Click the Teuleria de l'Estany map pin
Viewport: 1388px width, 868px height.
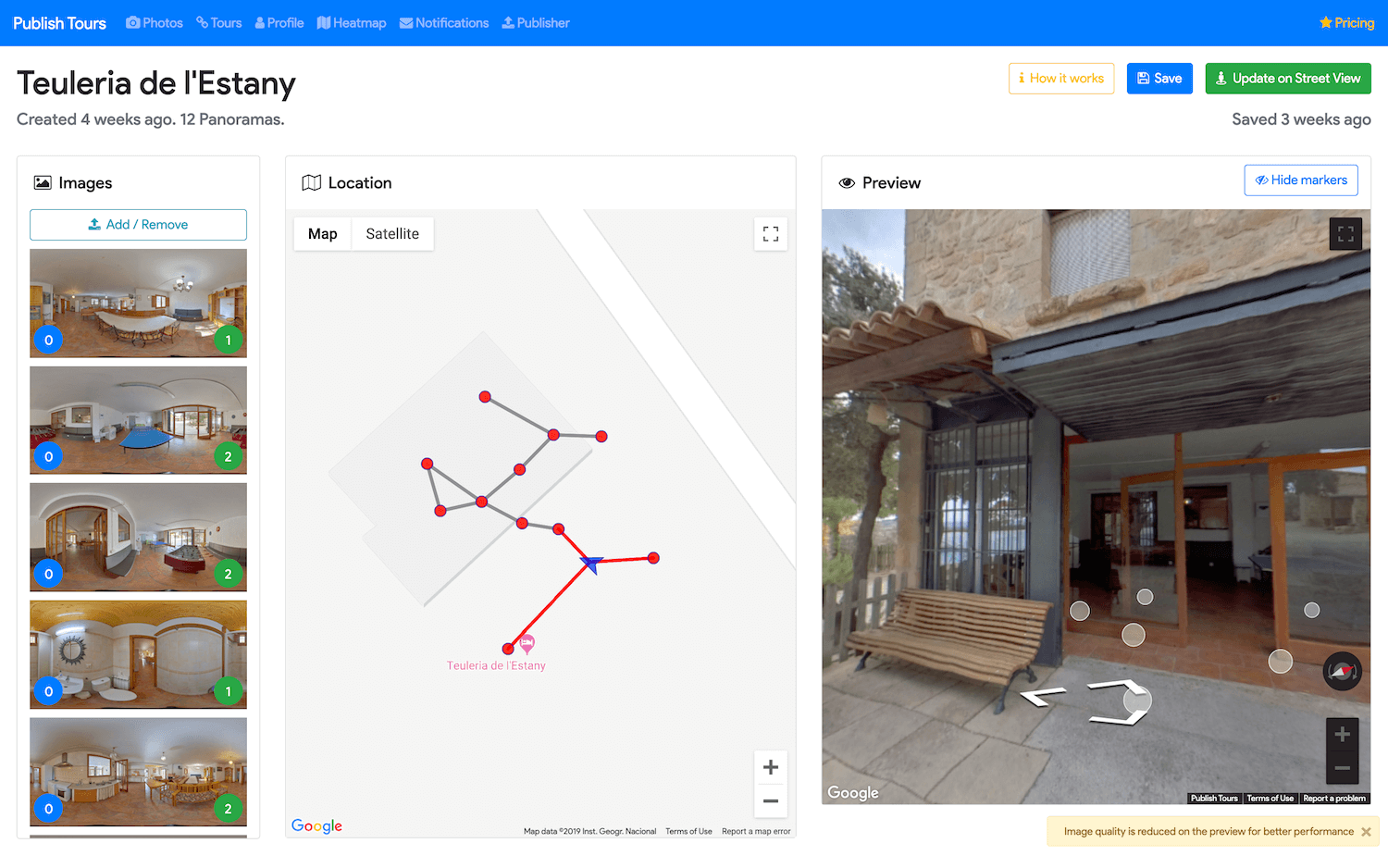tap(527, 643)
